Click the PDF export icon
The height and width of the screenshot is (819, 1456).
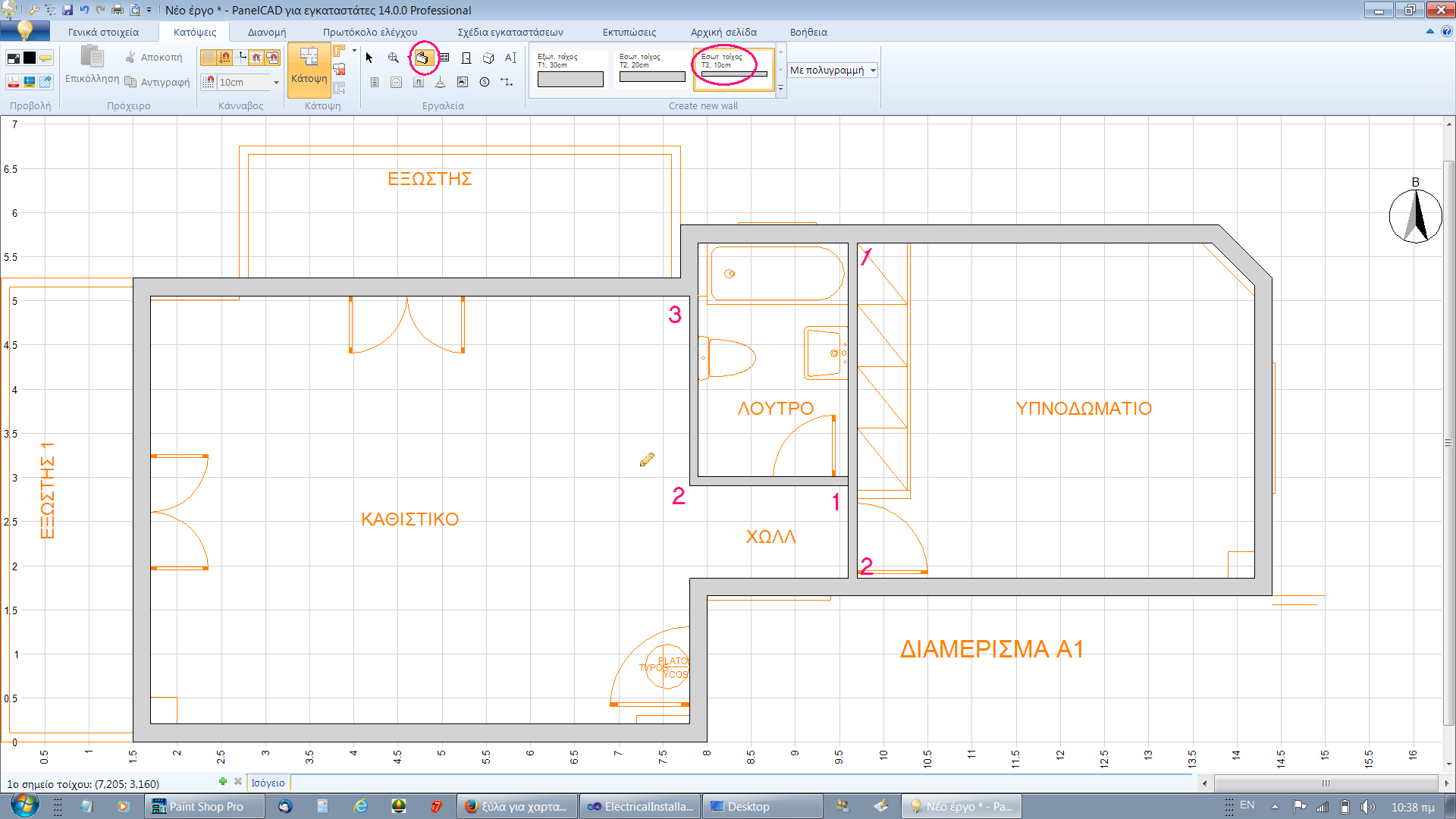point(13,82)
